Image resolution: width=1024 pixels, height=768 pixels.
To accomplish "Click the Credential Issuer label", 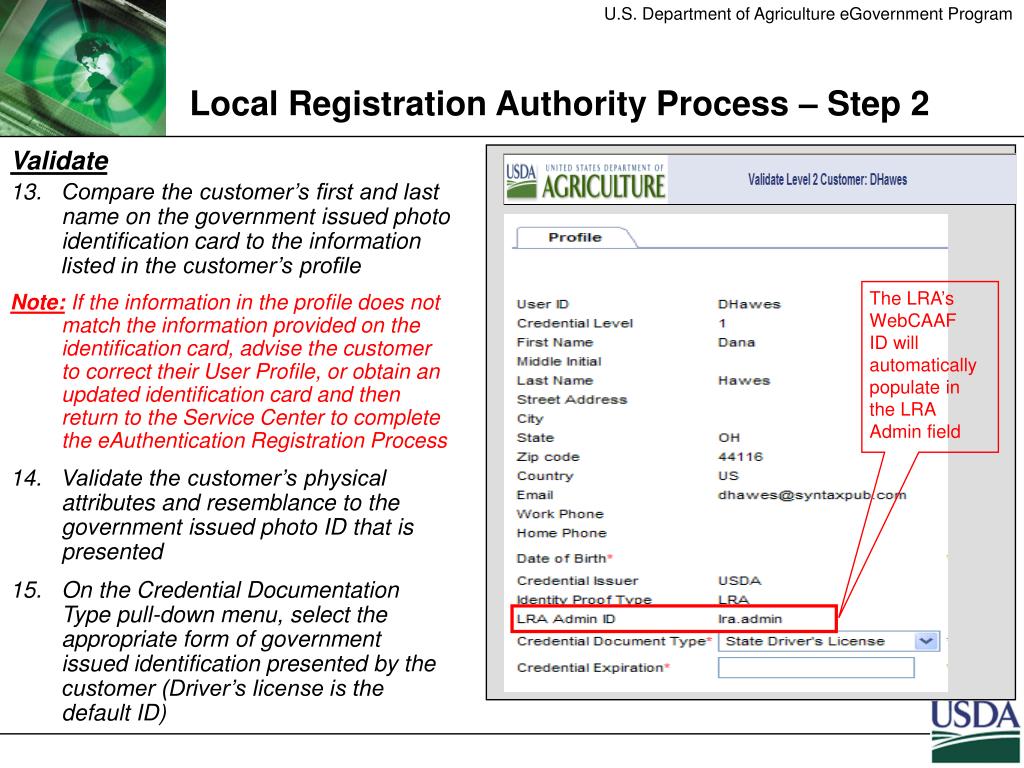I will point(577,581).
